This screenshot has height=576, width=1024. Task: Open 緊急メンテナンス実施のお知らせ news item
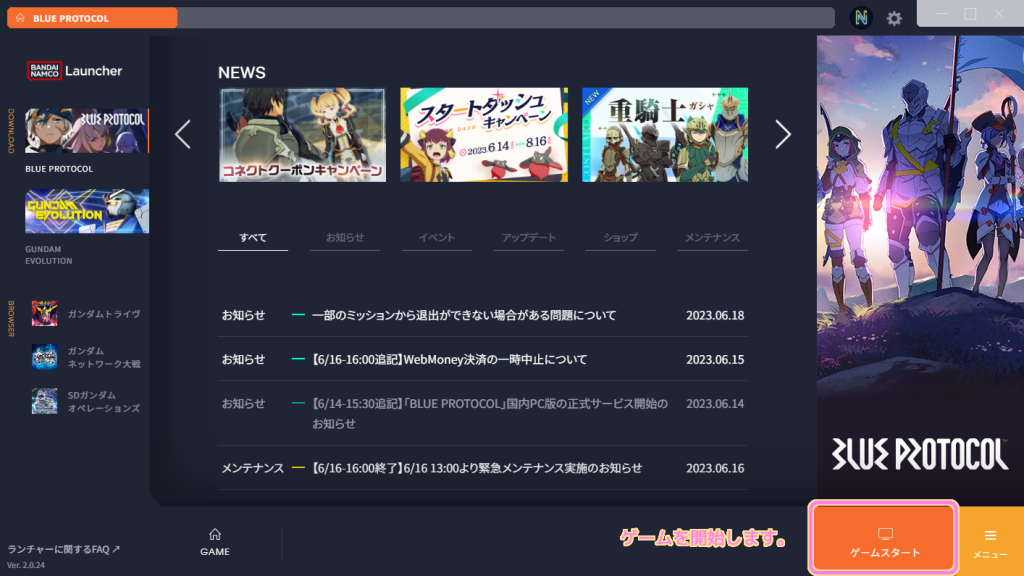pyautogui.click(x=483, y=468)
